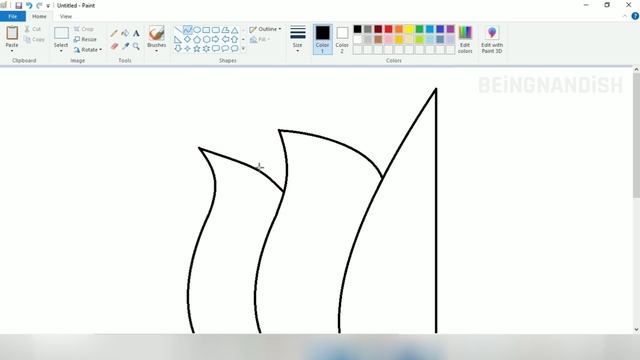This screenshot has height=360, width=640.
Task: Expand the Brushes dropdown arrow
Action: coord(157,51)
